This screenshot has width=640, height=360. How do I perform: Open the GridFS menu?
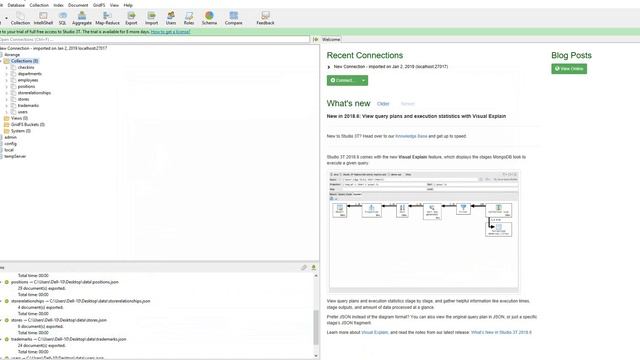[x=99, y=5]
